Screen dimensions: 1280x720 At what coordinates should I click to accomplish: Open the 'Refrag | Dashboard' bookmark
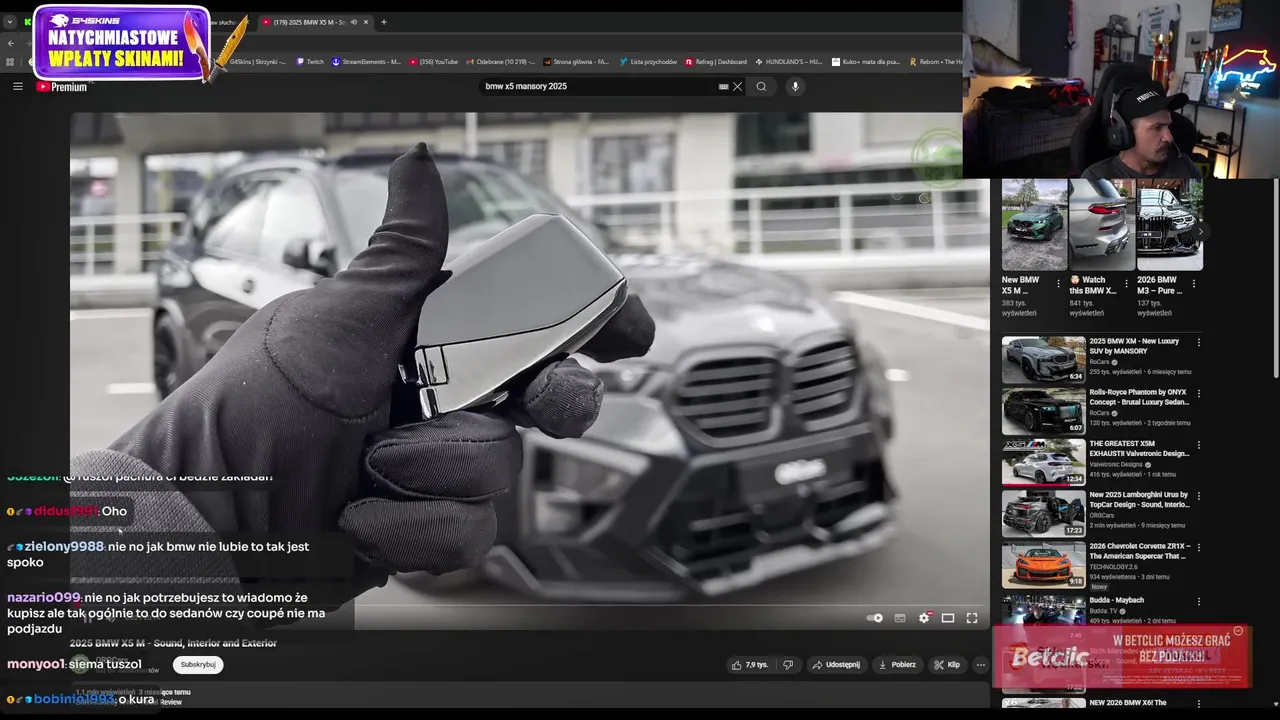[716, 62]
